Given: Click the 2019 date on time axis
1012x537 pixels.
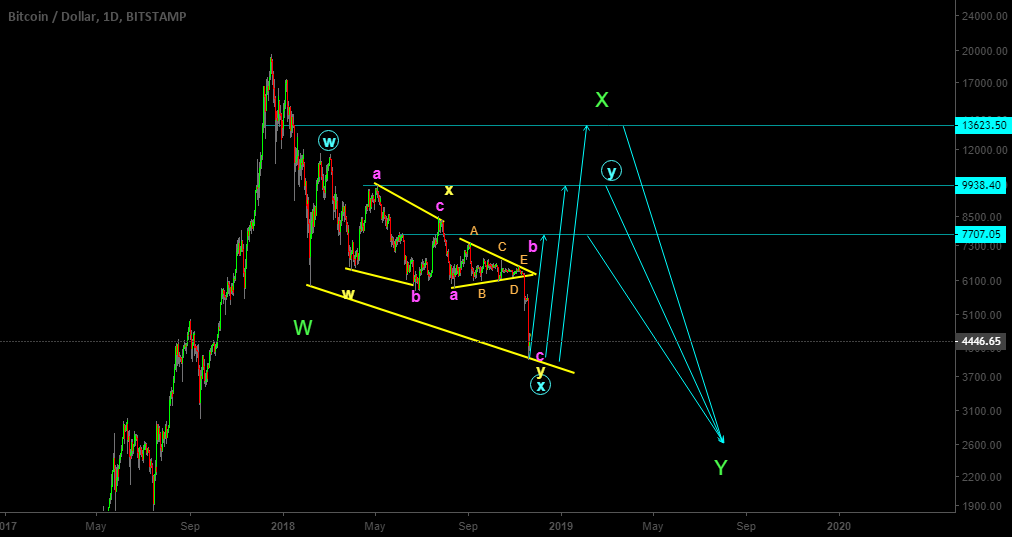Looking at the screenshot, I should click(561, 523).
